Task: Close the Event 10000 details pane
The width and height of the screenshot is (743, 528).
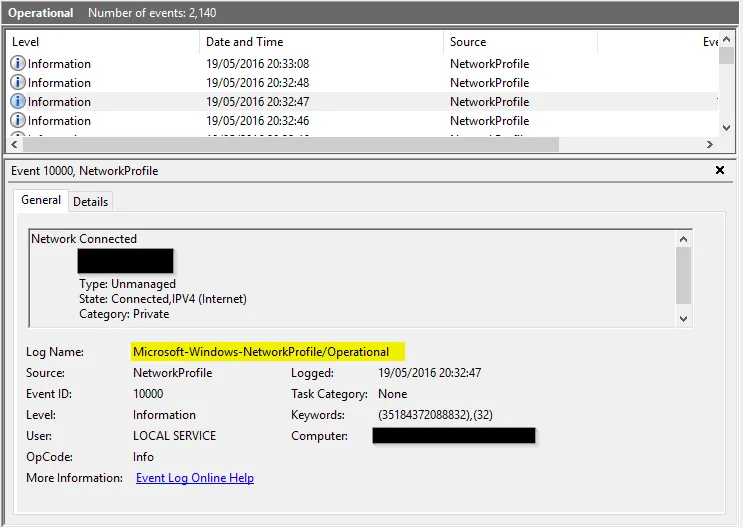Action: pos(720,170)
